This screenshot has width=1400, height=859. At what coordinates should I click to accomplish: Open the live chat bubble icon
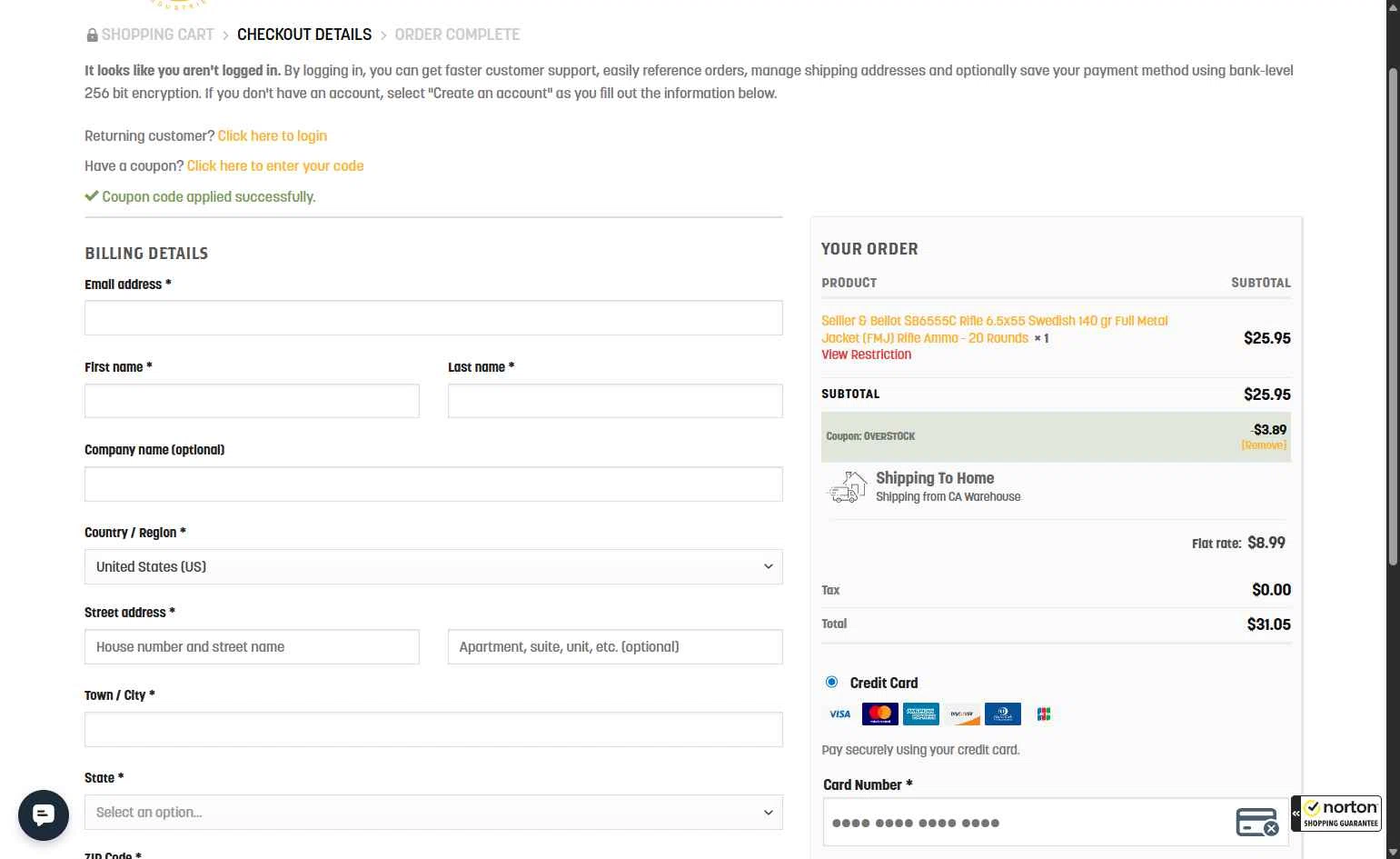[44, 815]
